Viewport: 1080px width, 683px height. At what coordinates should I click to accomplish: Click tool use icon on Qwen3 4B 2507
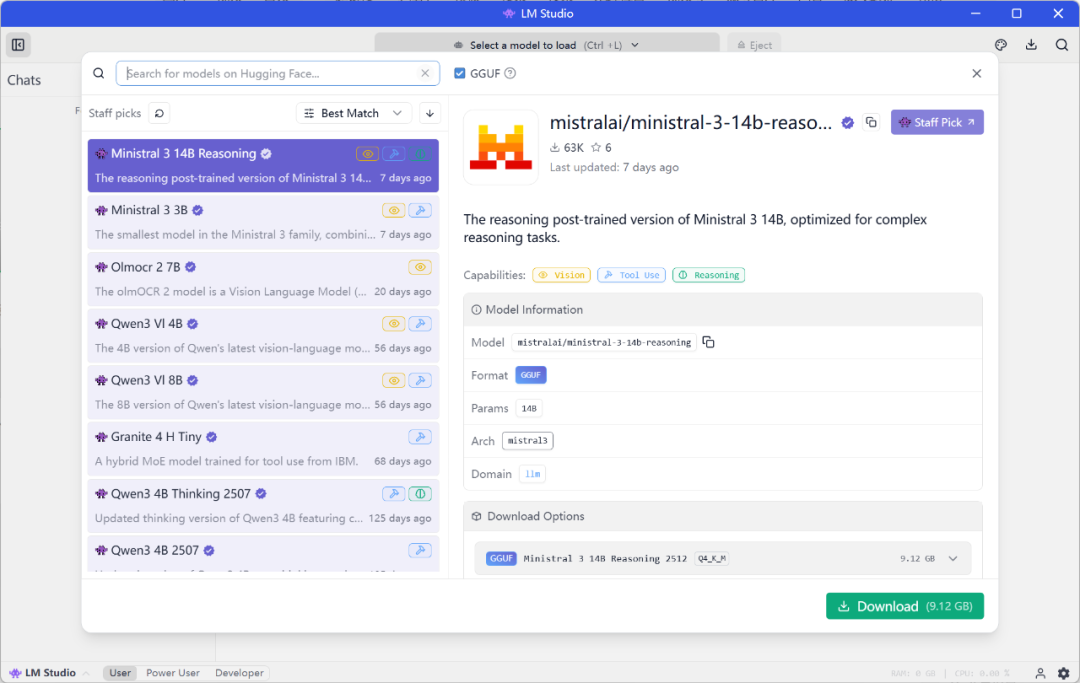[420, 550]
